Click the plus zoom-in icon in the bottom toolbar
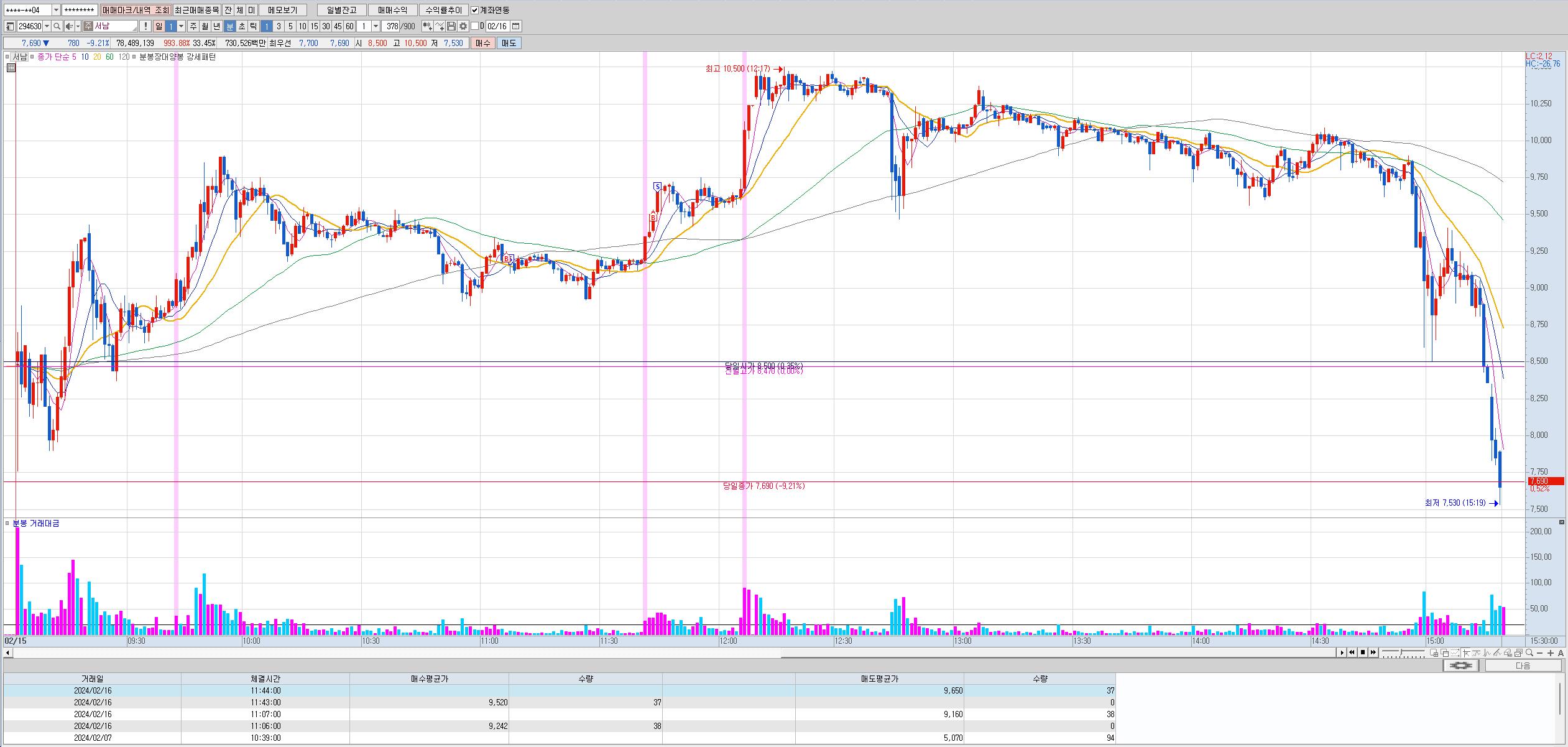 click(x=1550, y=652)
